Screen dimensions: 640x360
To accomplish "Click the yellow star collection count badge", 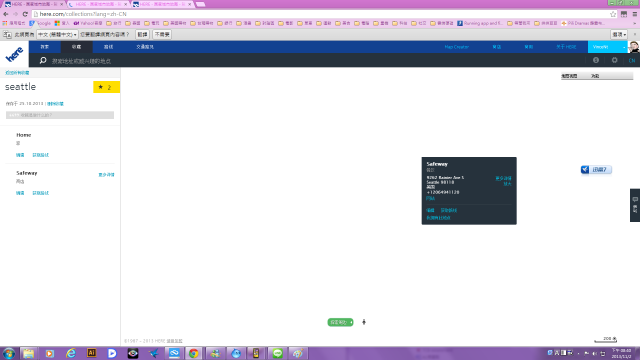I will (106, 87).
